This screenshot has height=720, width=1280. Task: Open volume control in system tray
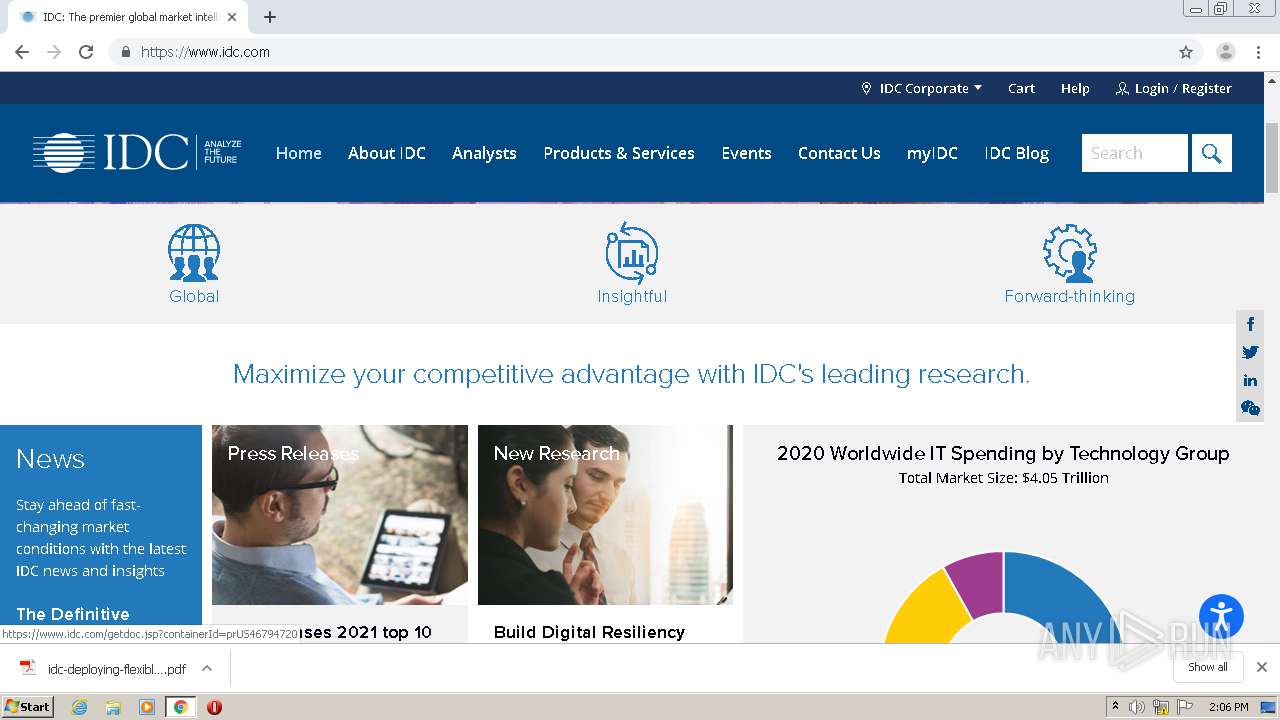tap(1137, 707)
